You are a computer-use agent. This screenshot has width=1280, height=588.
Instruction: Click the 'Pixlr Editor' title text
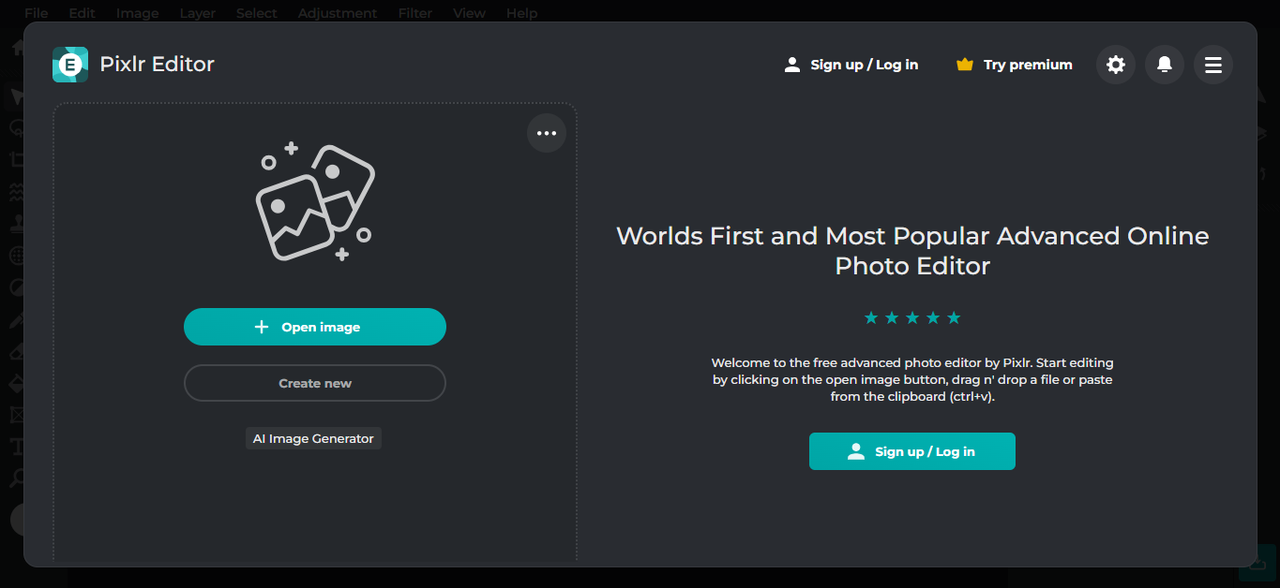[x=157, y=65]
